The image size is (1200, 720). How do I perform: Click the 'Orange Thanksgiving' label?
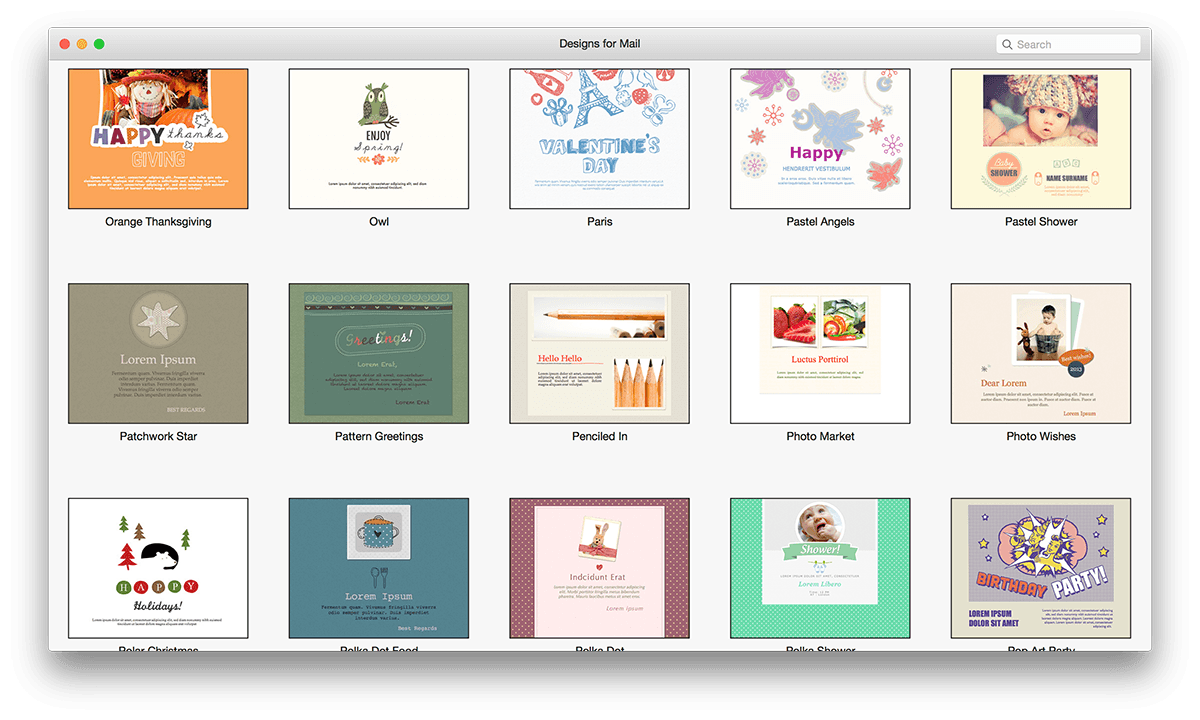(158, 222)
